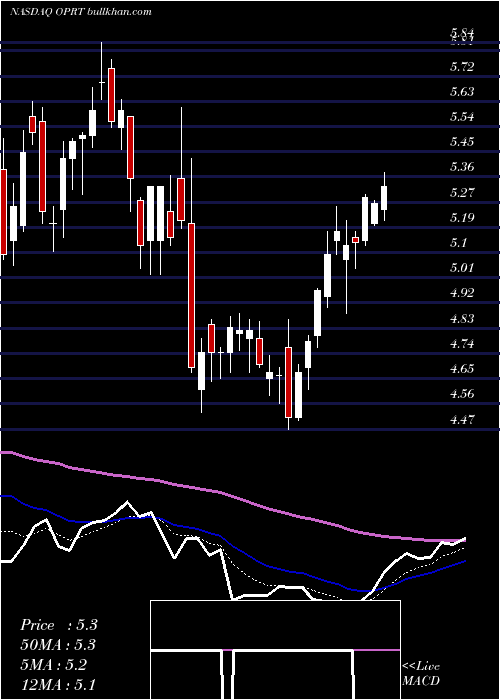Click the 5.1 price axis label

(x=458, y=243)
